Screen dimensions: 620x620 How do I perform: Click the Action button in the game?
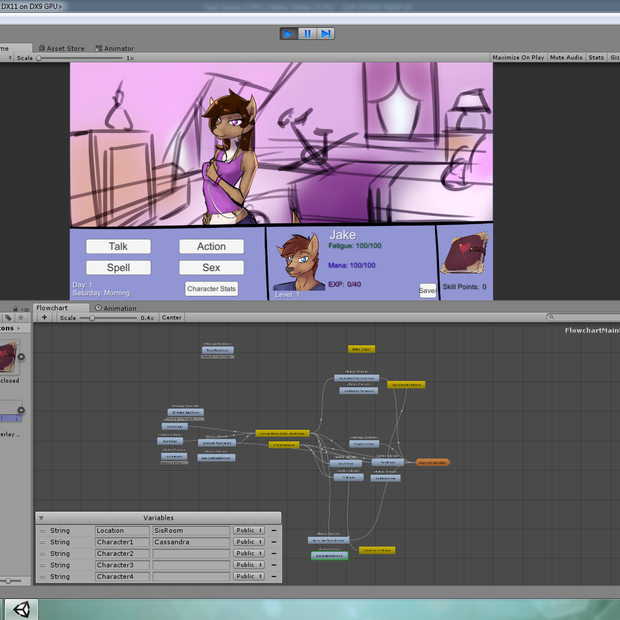pos(212,246)
